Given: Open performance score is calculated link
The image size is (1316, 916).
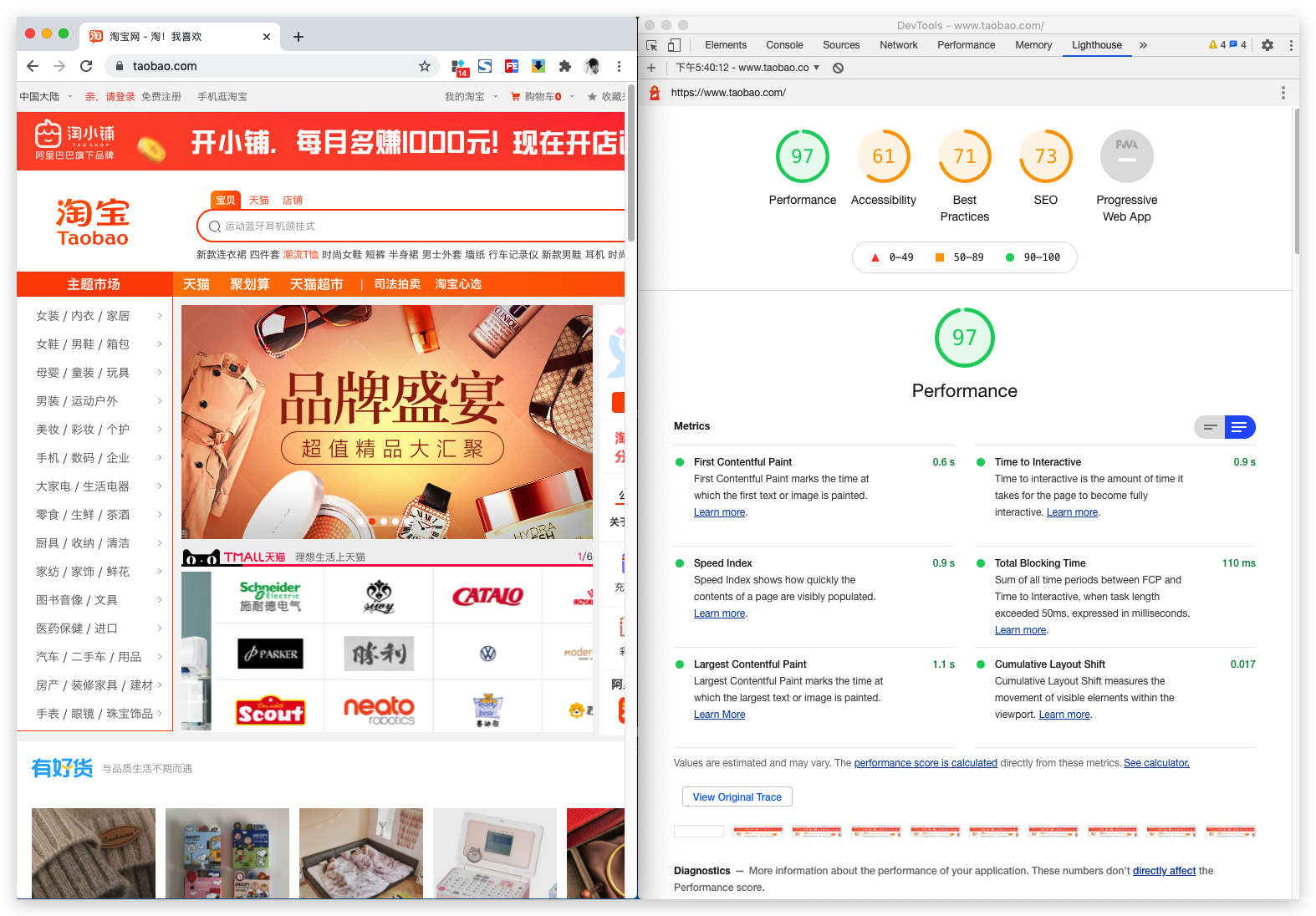Looking at the screenshot, I should (926, 763).
